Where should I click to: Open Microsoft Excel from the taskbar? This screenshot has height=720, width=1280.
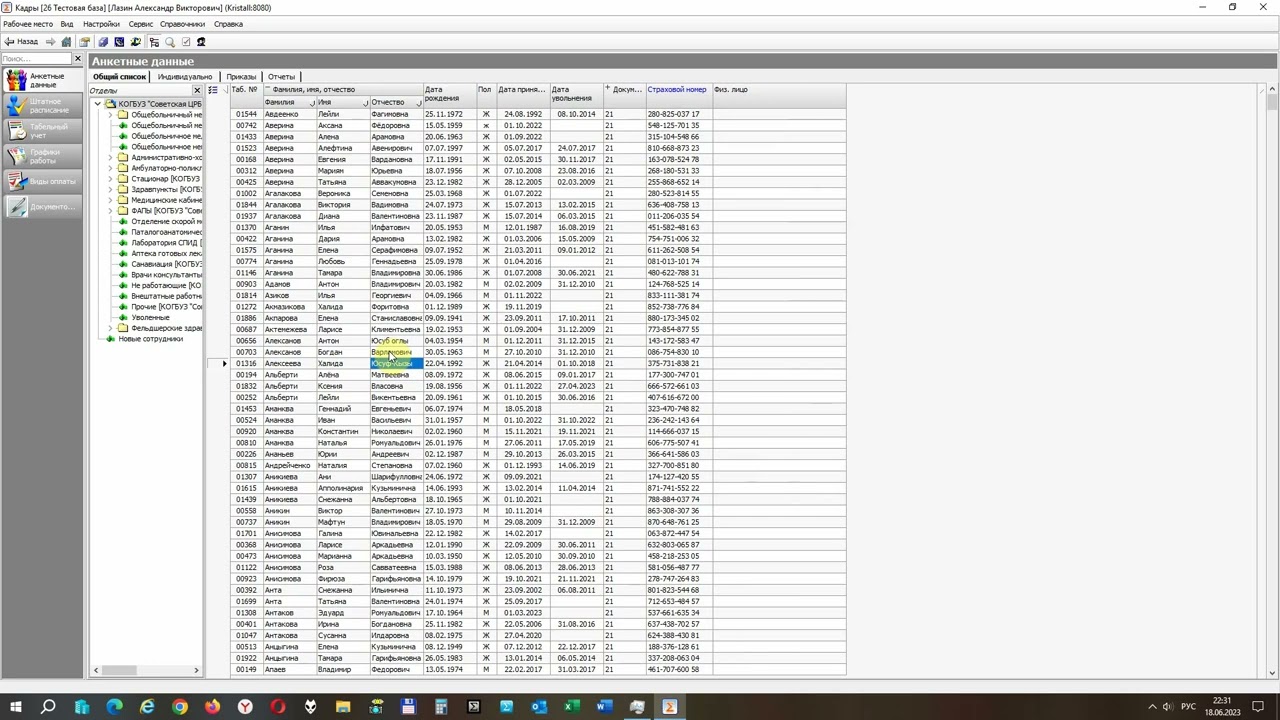(x=571, y=707)
